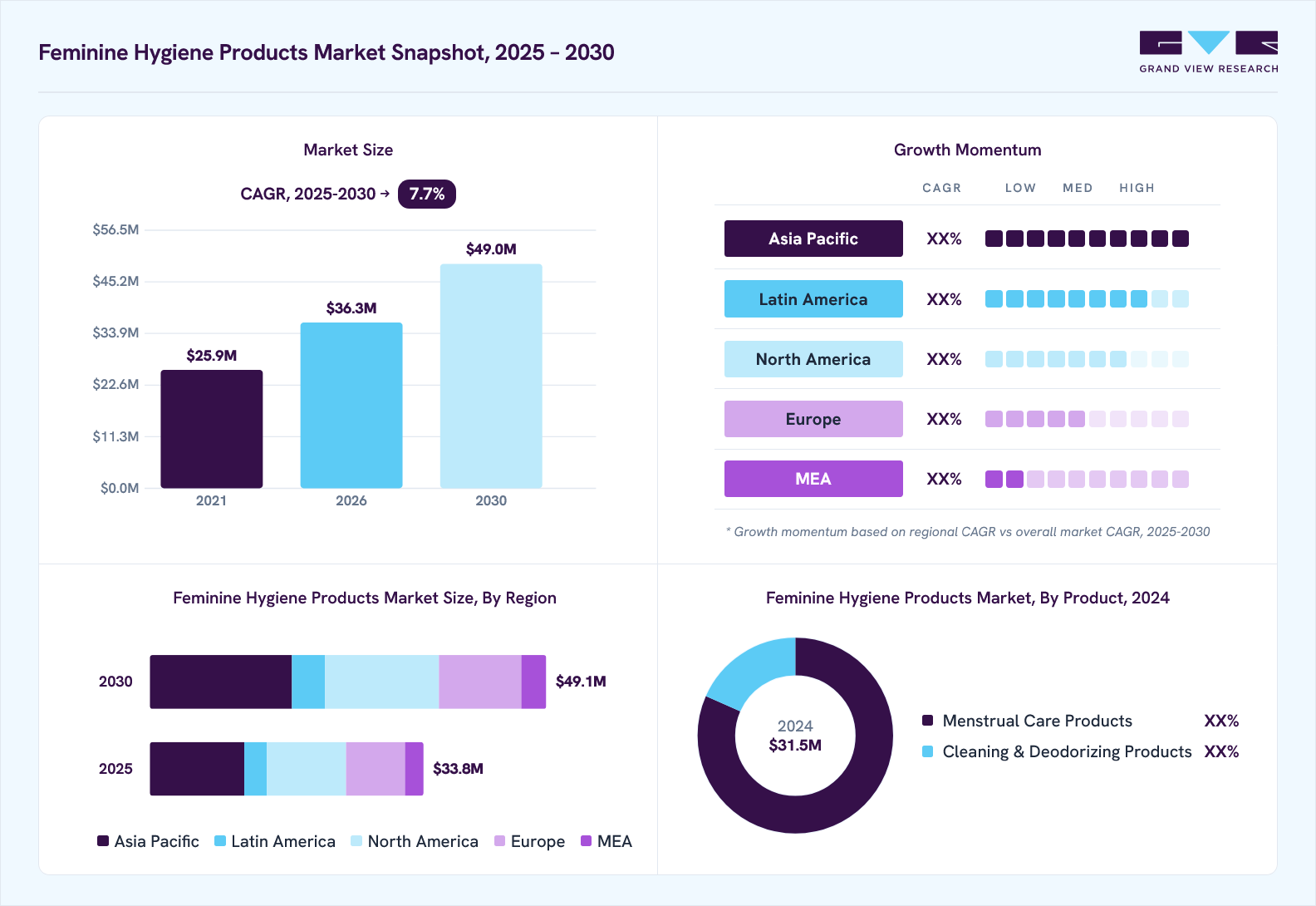The width and height of the screenshot is (1316, 906).
Task: Click the North America legend swatch below regional chart
Action: click(x=356, y=841)
